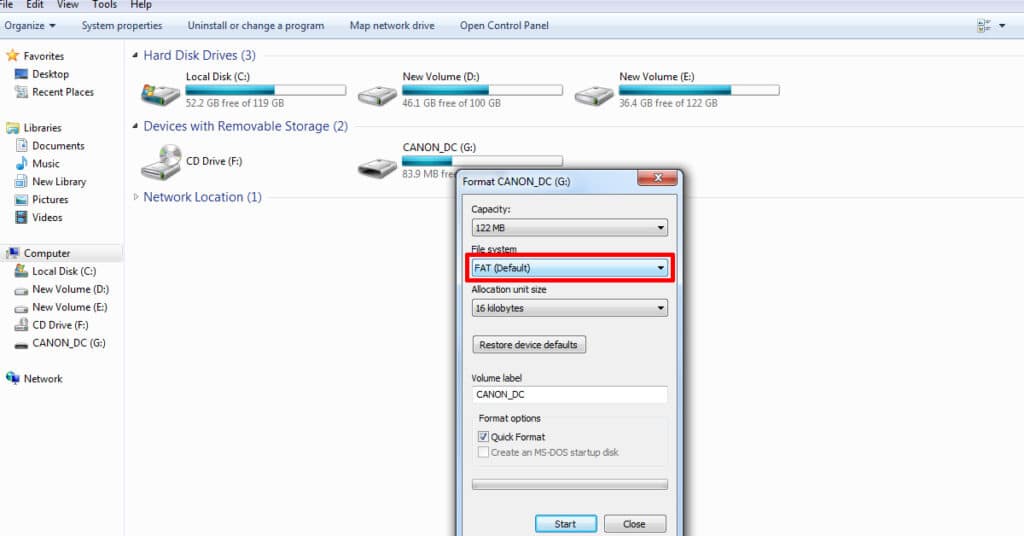Collapse the Hard Disk Drives group
Image resolution: width=1024 pixels, height=536 pixels.
point(135,55)
